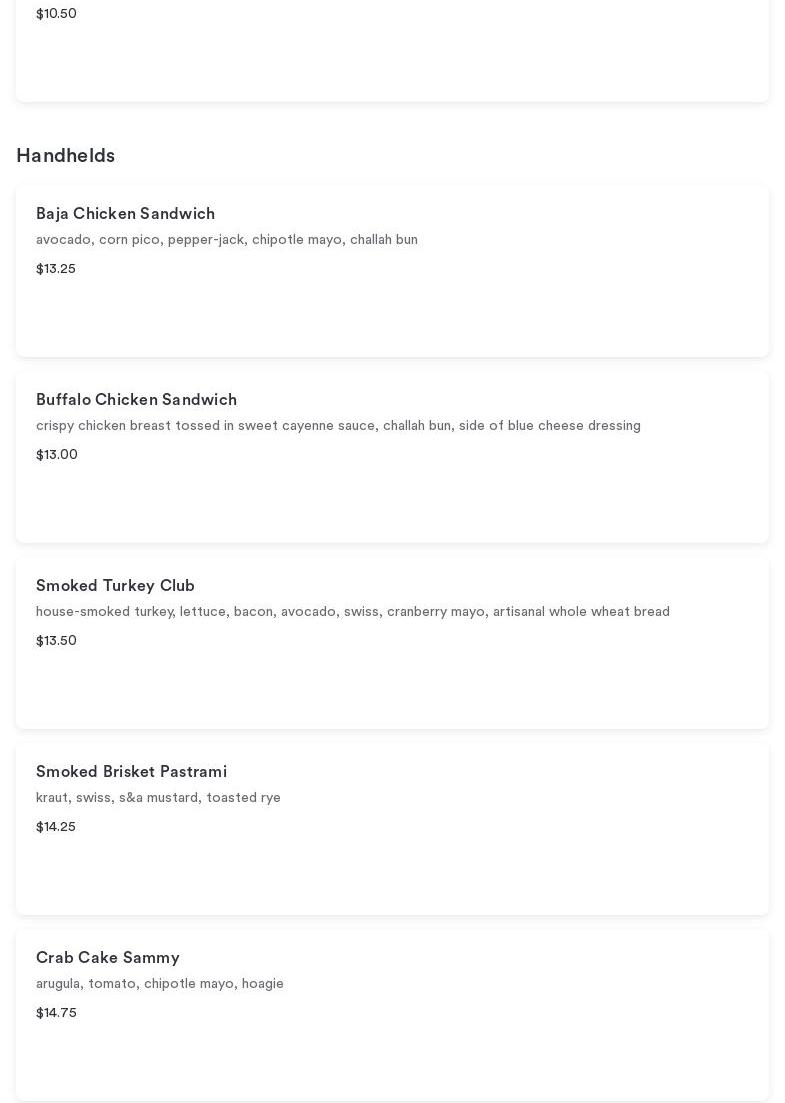Click the house-smoked turkey description text
Screen dimensions: 785x1103
tap(353, 612)
